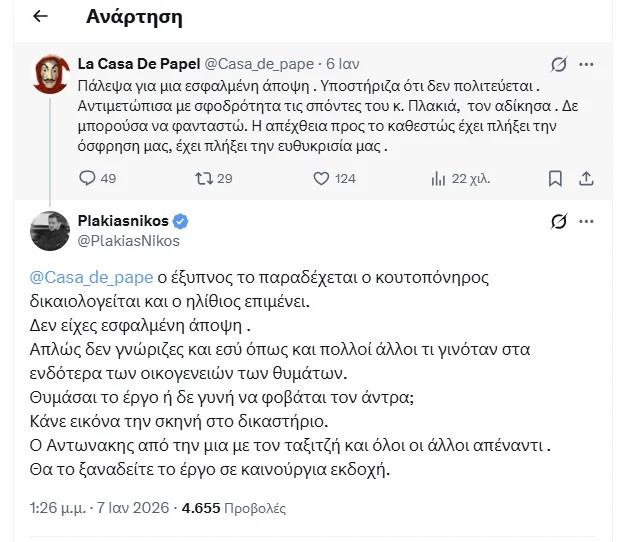This screenshot has height=542, width=629.
Task: Click the repost icon showing 29
Action: pos(202,178)
